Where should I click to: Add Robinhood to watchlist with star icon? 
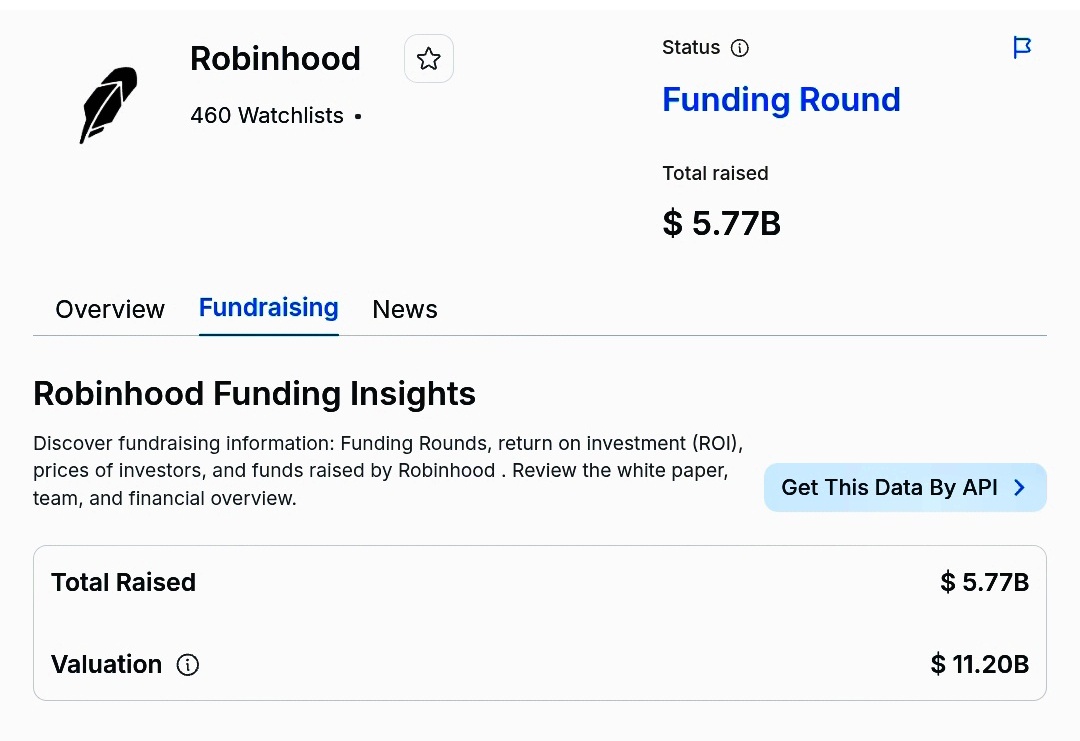coord(429,59)
